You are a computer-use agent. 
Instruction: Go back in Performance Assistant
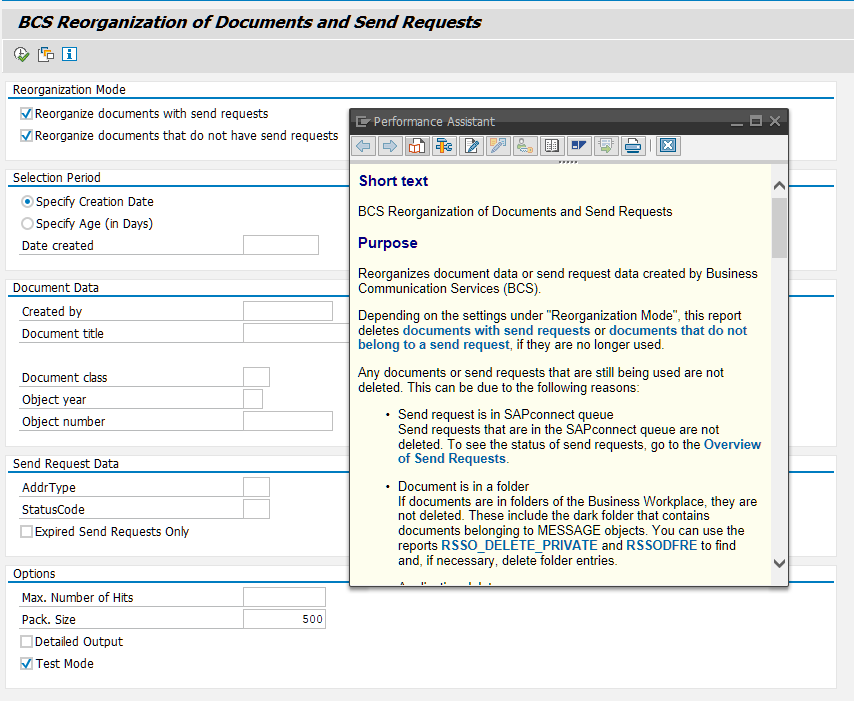pyautogui.click(x=364, y=146)
